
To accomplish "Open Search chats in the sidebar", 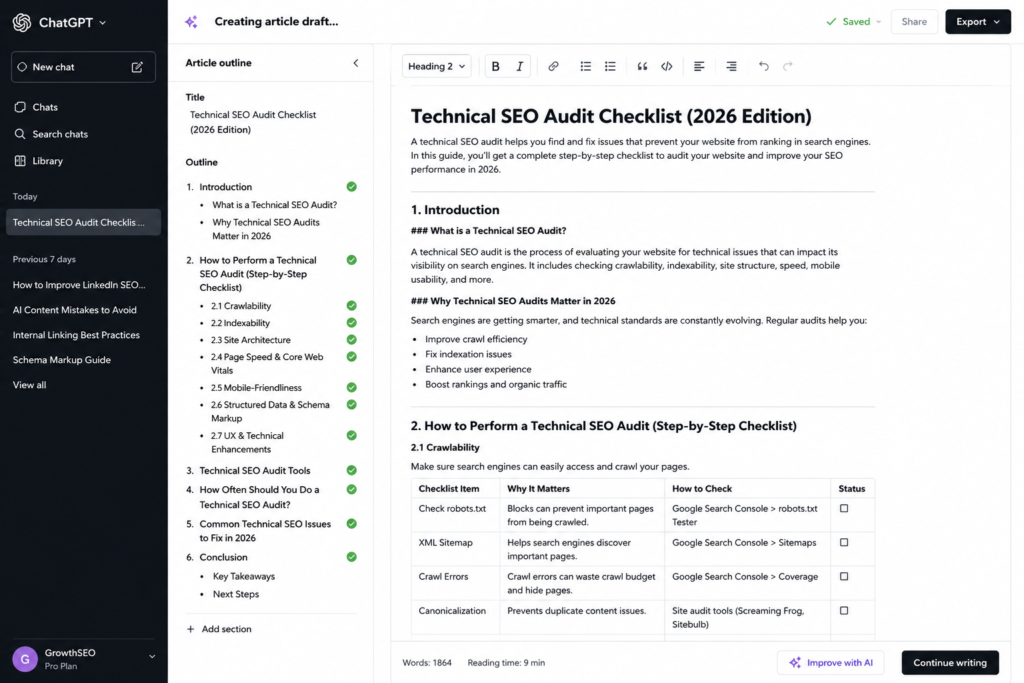I will 60,134.
